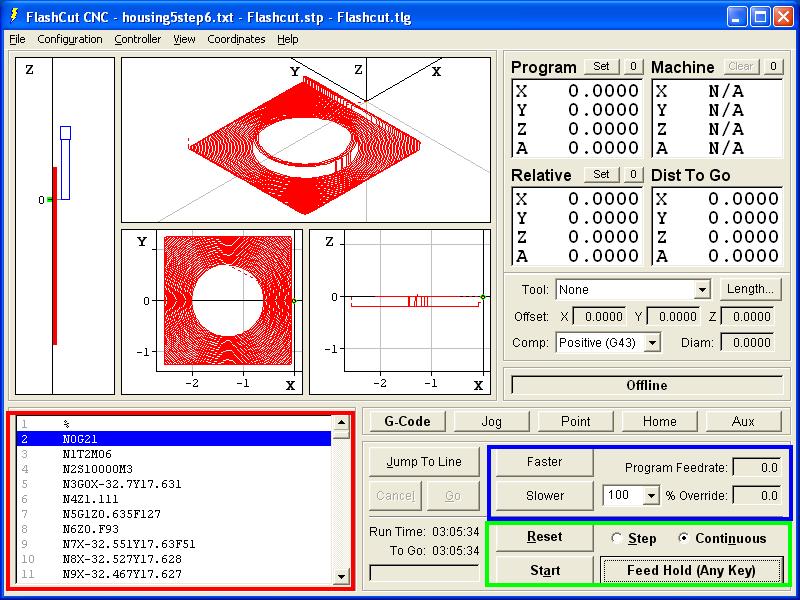
Task: Open the Coordinates menu
Action: point(236,39)
